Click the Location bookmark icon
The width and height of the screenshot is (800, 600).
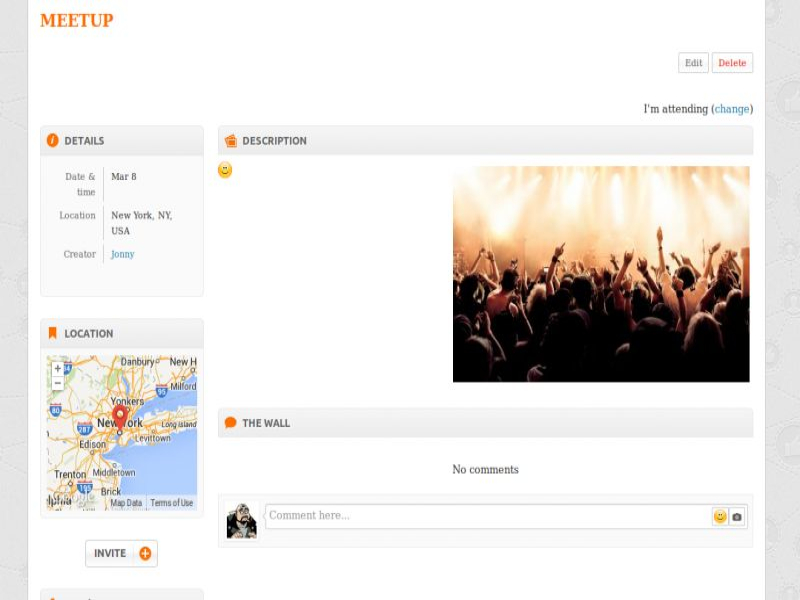[x=53, y=333]
